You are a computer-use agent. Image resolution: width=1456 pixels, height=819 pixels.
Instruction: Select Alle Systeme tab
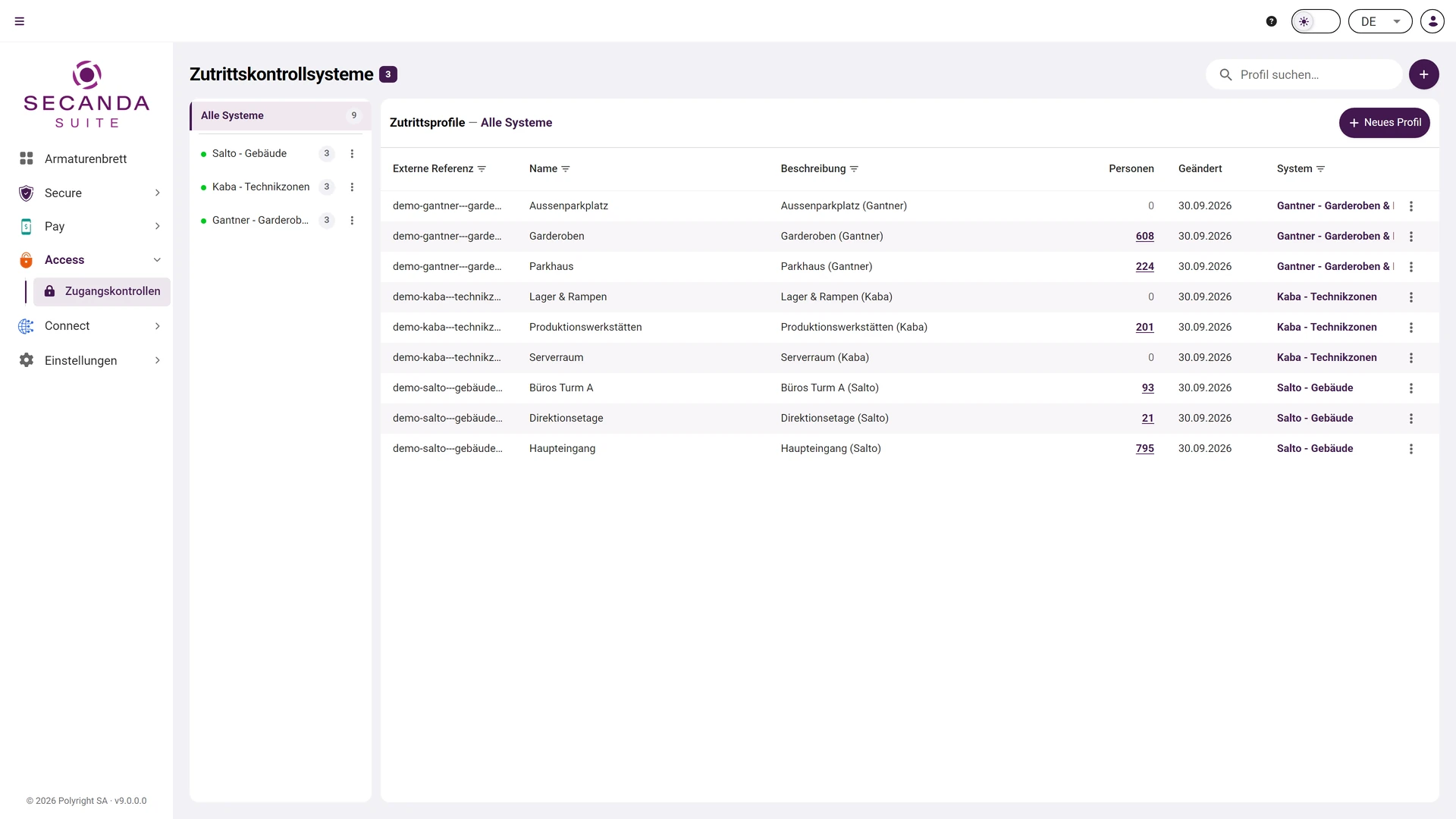(281, 115)
